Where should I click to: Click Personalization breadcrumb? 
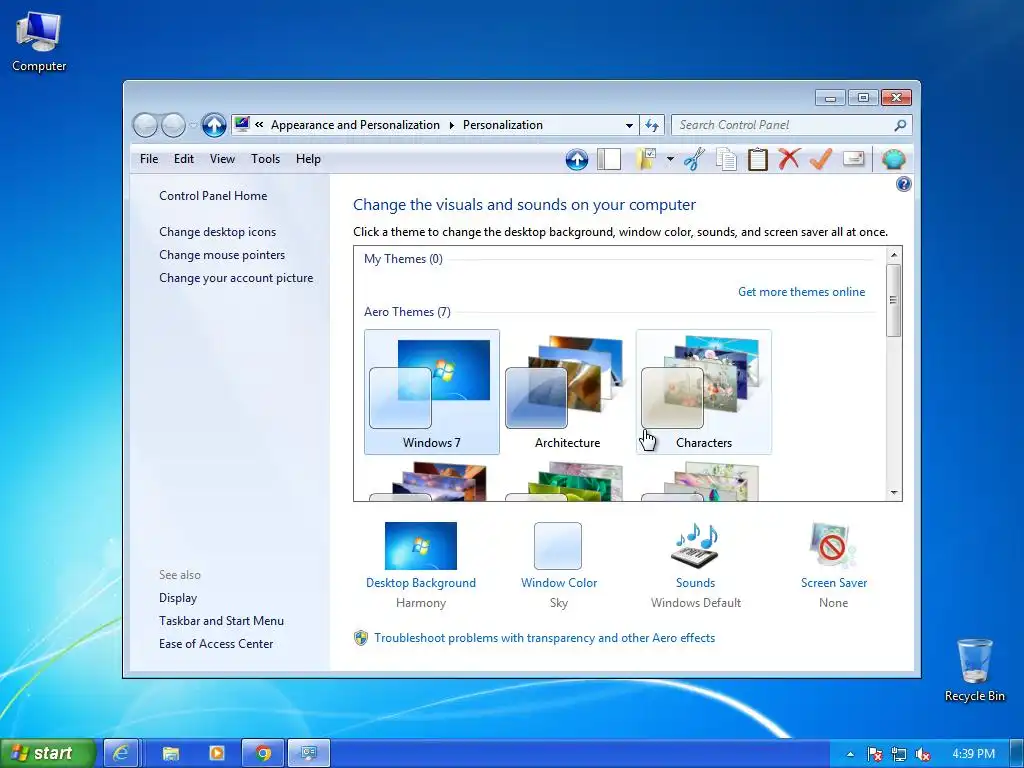(503, 125)
